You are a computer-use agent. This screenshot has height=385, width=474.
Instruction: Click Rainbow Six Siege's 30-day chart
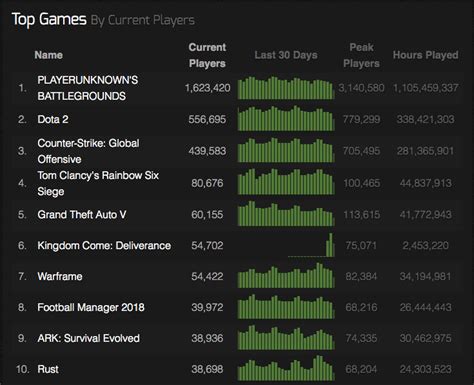286,182
